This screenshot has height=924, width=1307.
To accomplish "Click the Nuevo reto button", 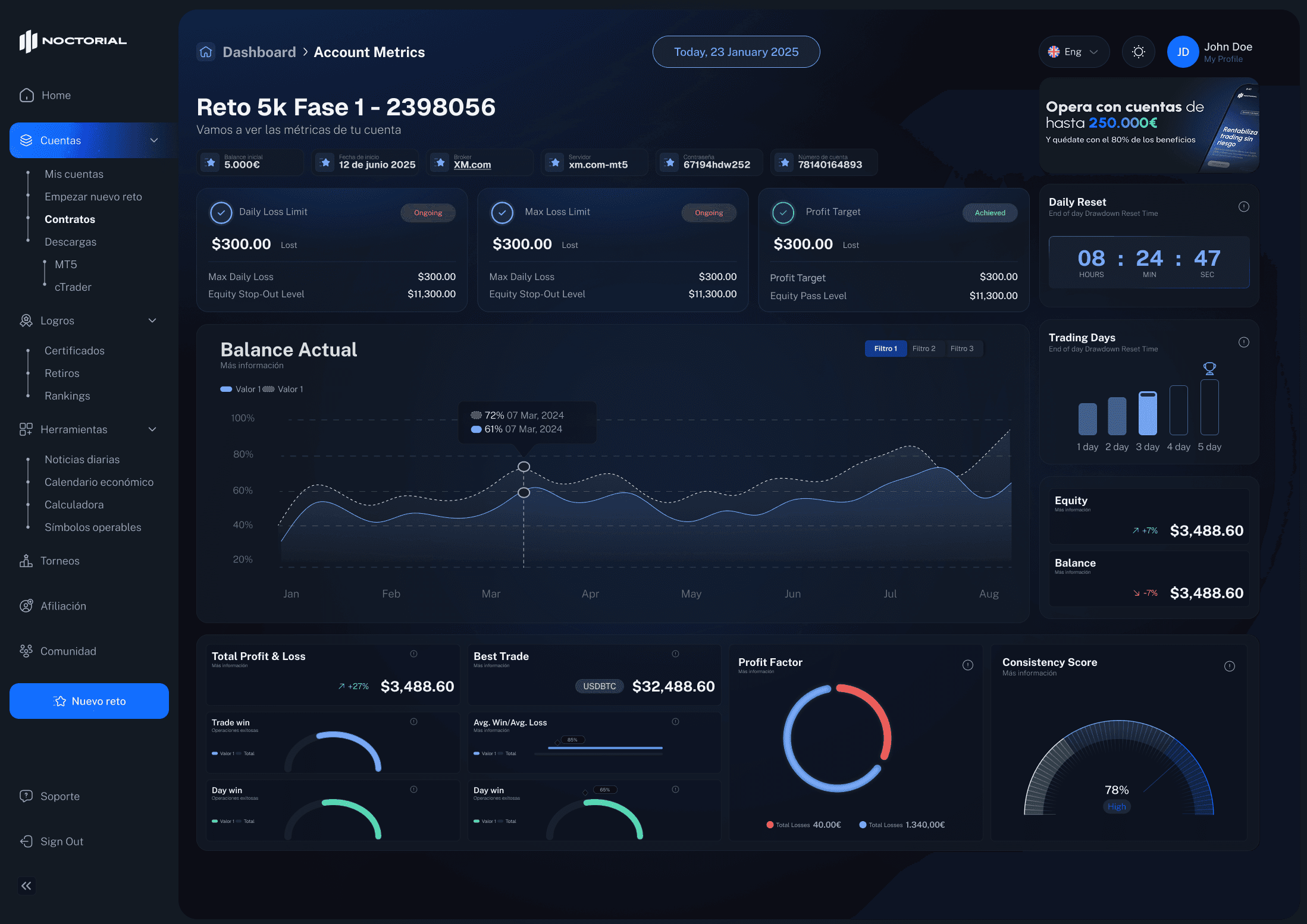I will pyautogui.click(x=89, y=701).
